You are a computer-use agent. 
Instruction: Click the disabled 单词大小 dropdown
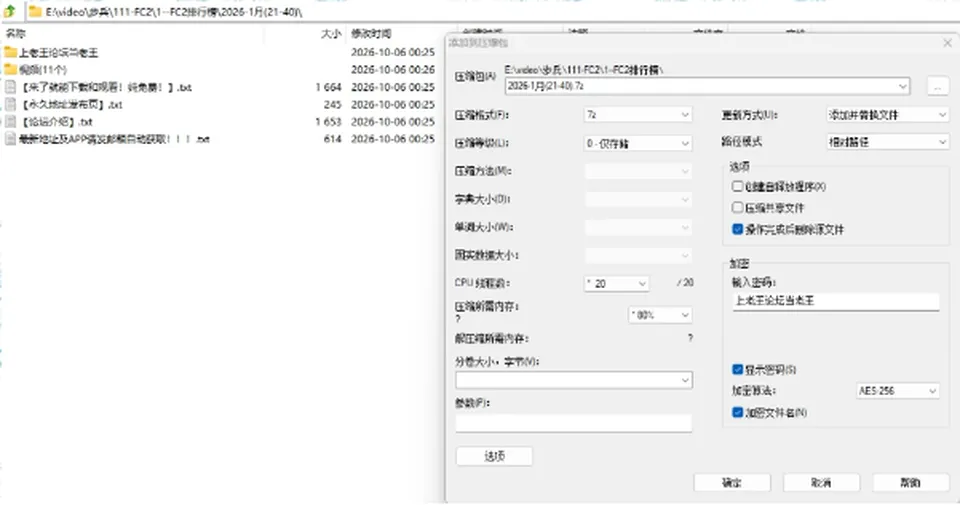coord(638,227)
